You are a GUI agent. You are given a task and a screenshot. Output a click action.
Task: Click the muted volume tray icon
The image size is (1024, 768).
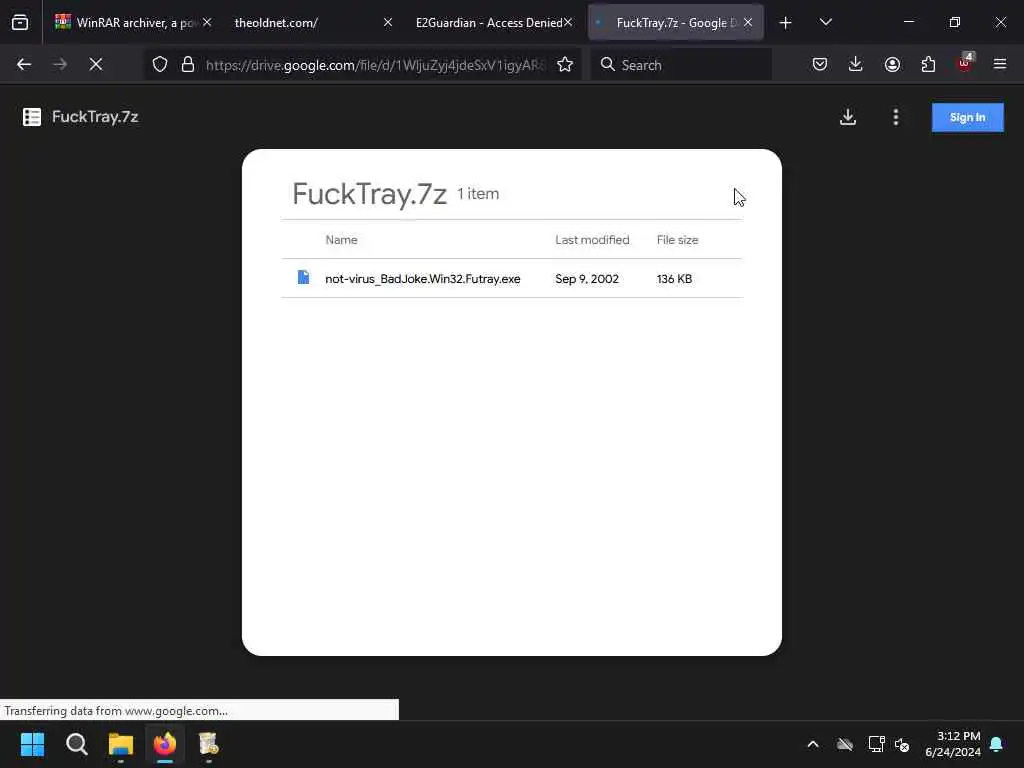[903, 744]
